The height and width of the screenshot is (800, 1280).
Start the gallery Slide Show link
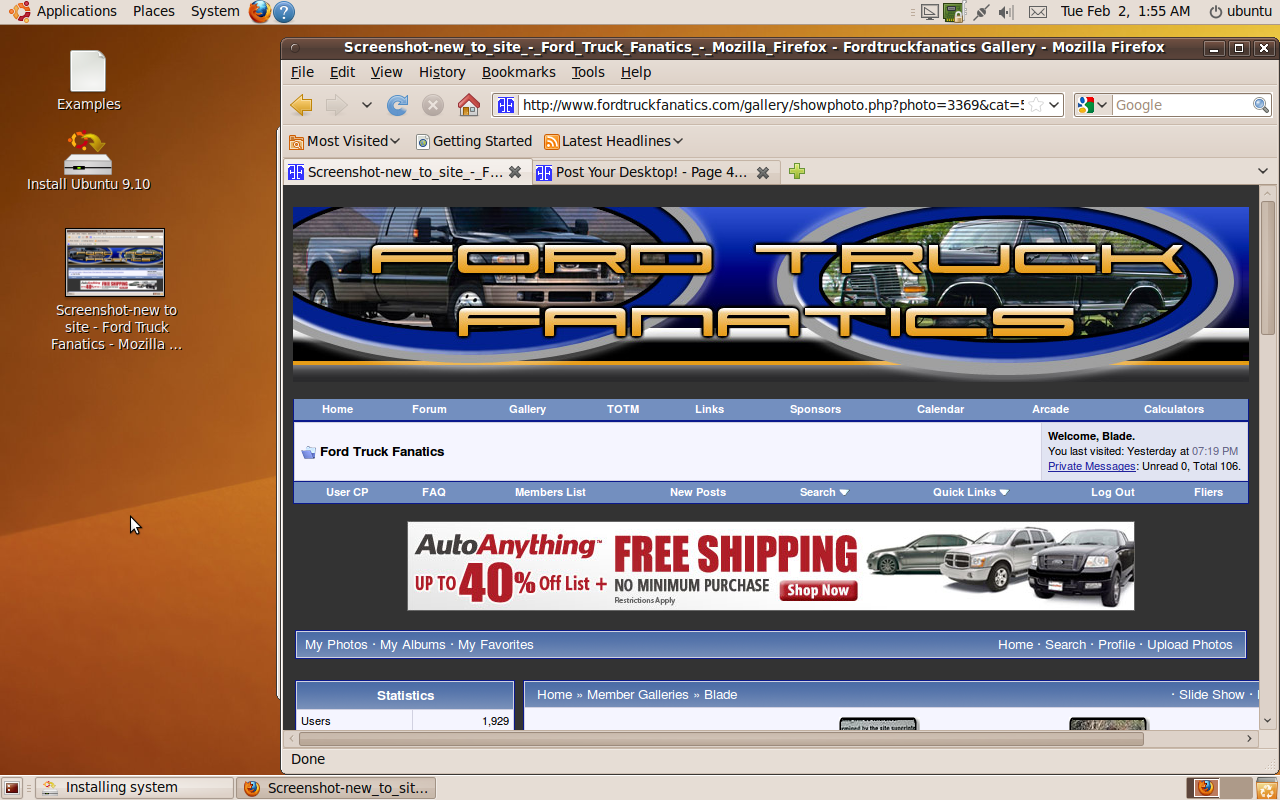1212,695
